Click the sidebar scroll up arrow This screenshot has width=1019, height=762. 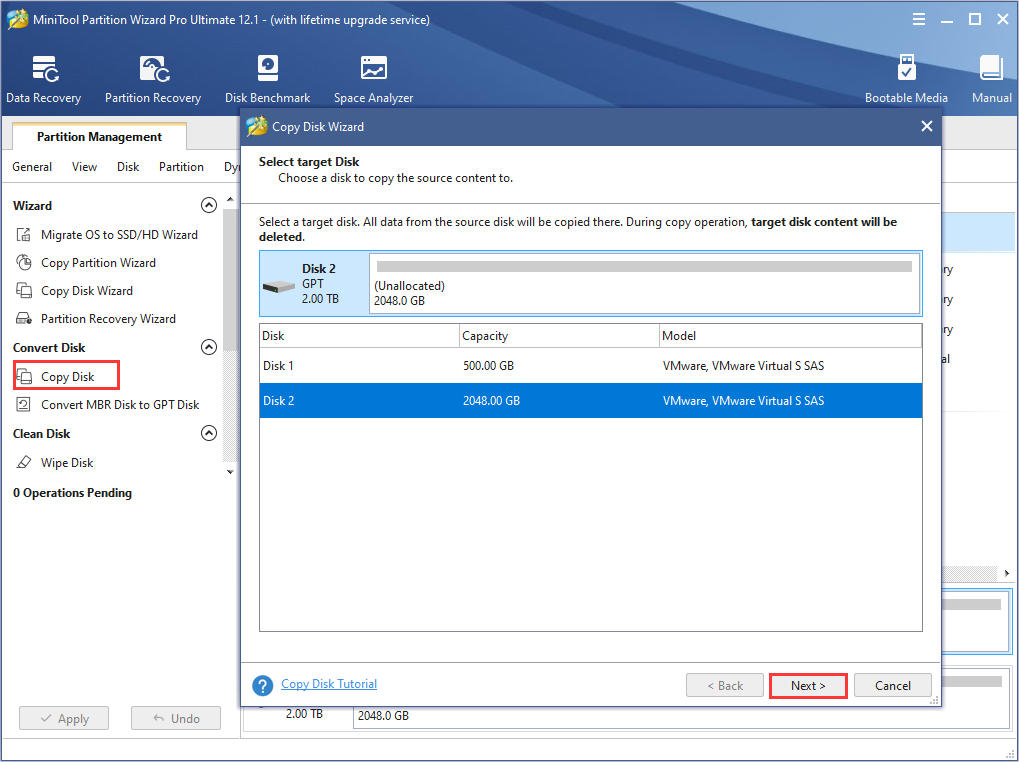point(230,199)
